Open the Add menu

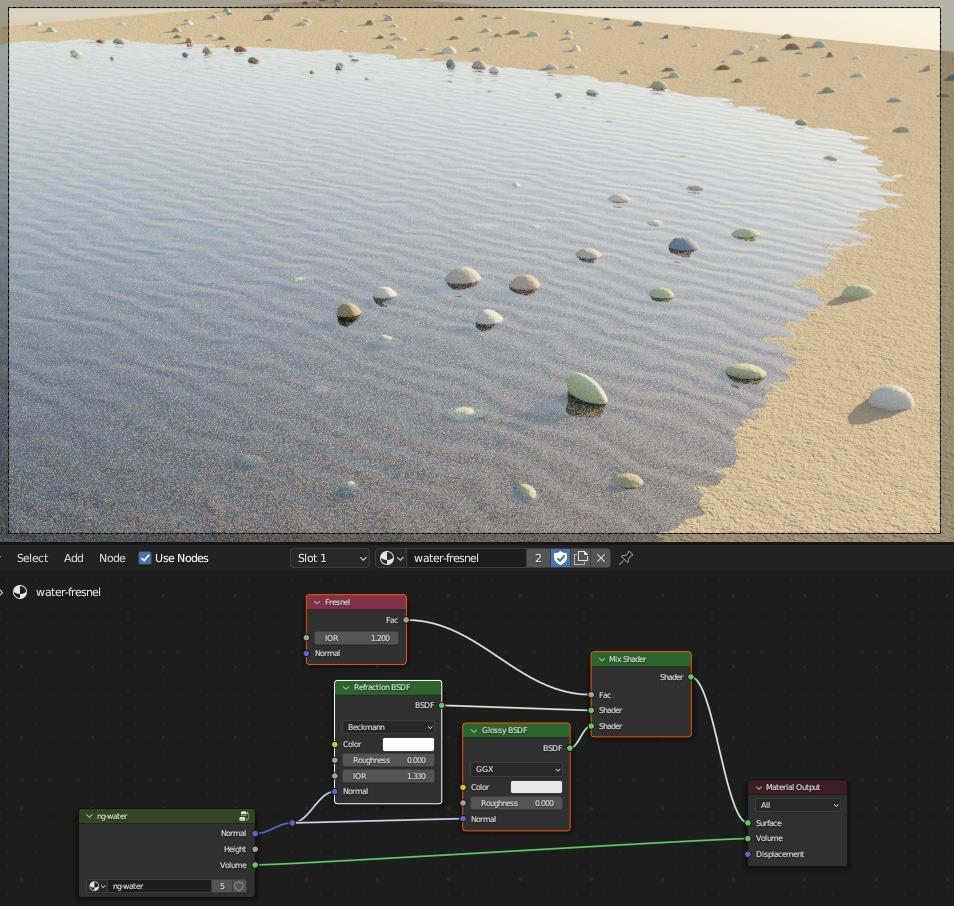(74, 558)
